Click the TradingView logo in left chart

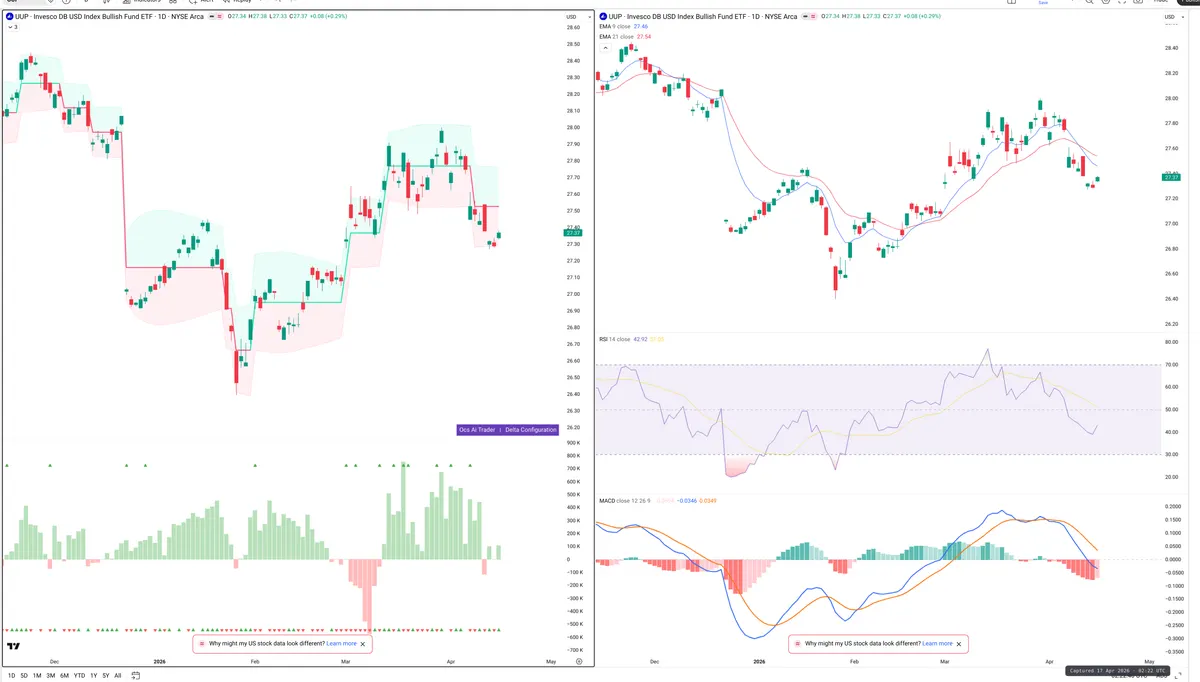click(x=13, y=646)
